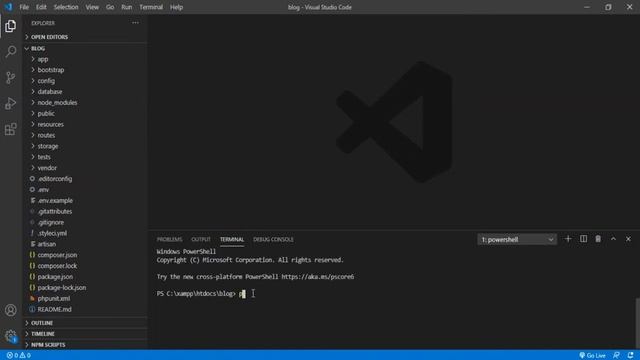
Task: Click the terminal vertical scrollbar
Action: pyautogui.click(x=637, y=322)
